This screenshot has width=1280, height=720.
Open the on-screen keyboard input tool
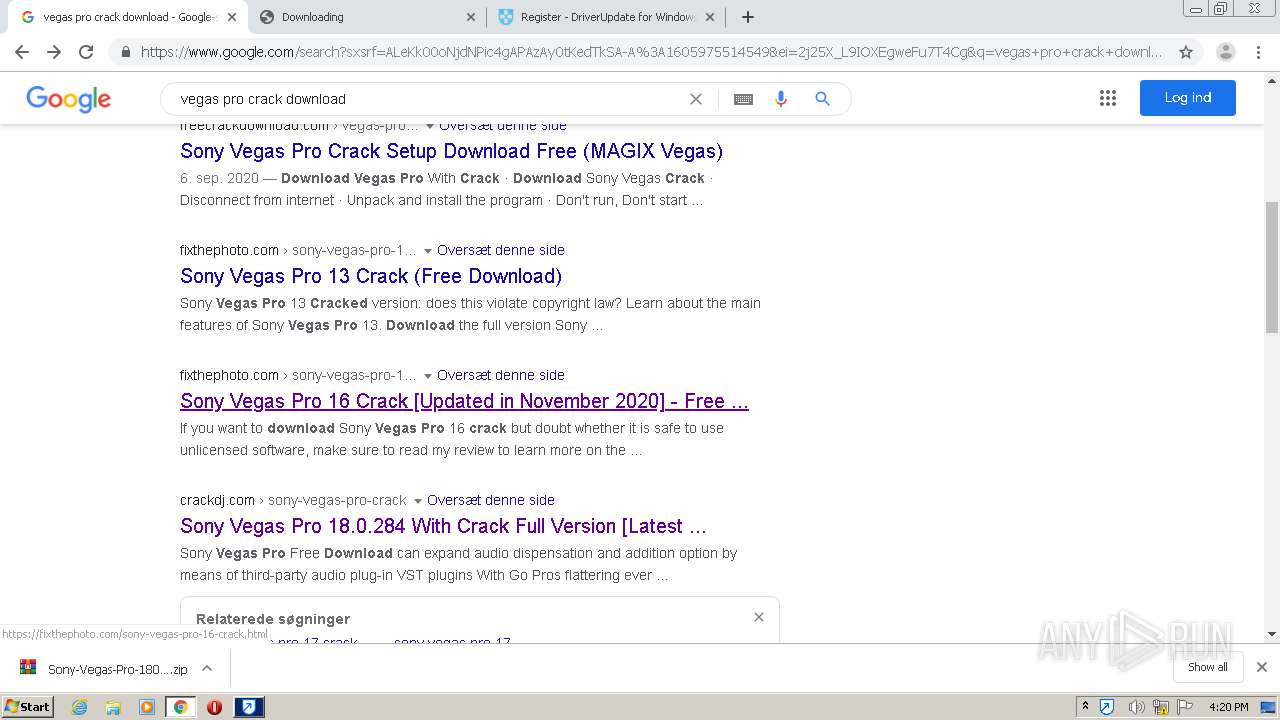[743, 99]
